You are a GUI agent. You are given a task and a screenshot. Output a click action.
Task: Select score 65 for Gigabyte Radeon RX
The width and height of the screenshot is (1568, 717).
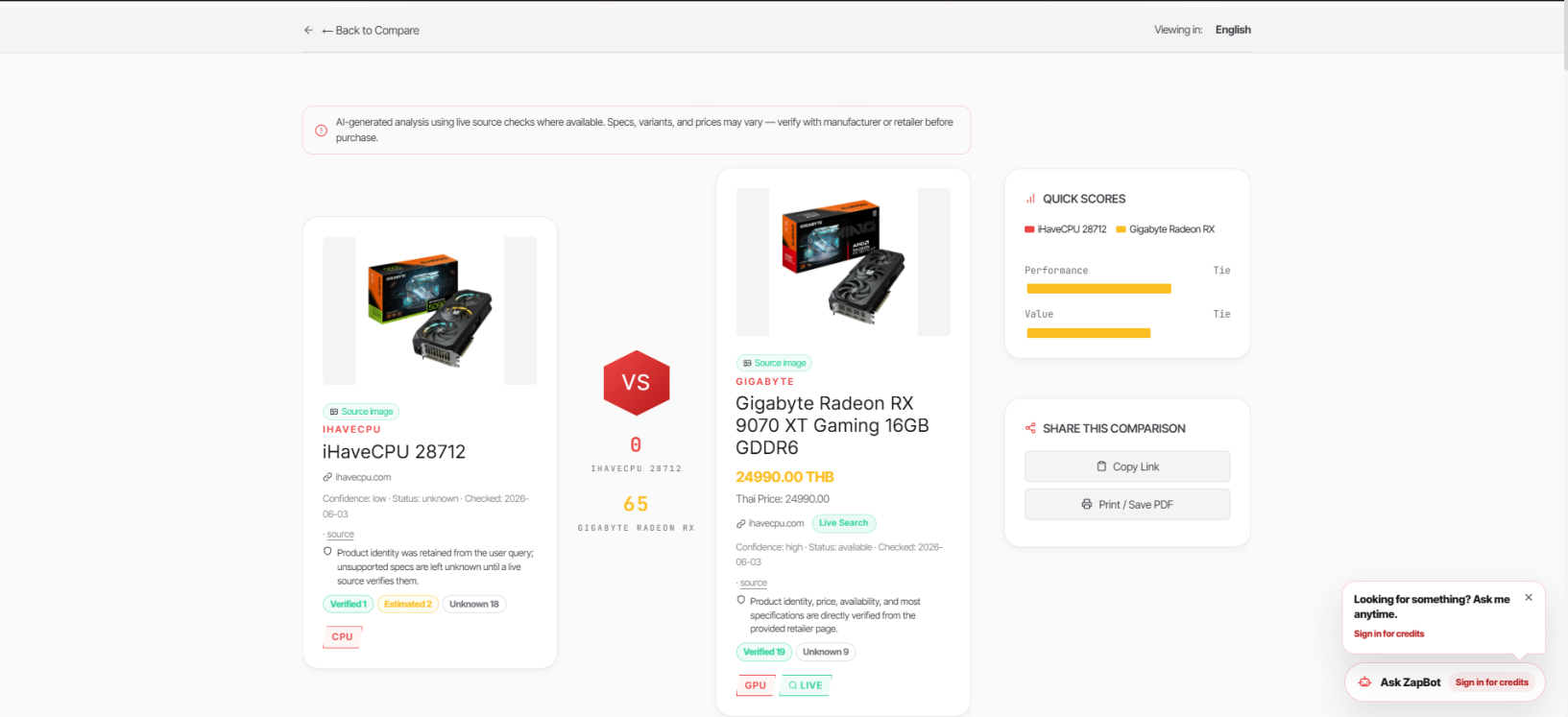pos(636,504)
